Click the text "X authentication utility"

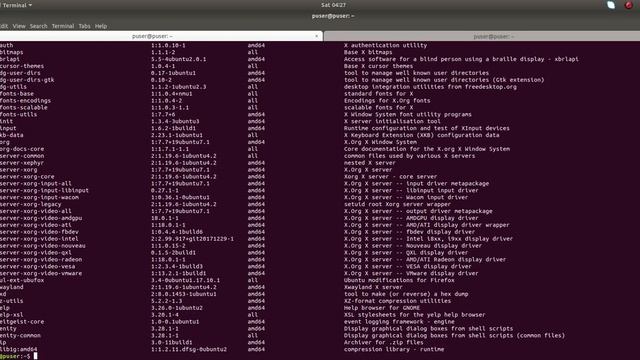[x=385, y=45]
